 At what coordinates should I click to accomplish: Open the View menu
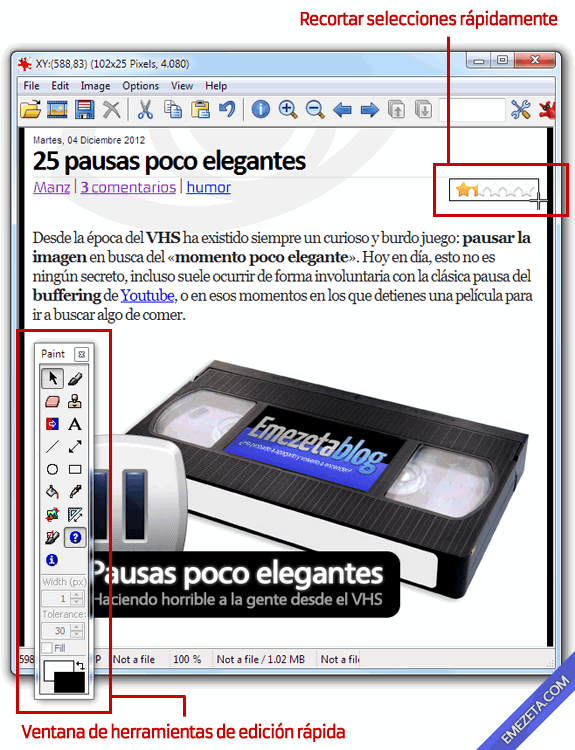[182, 86]
